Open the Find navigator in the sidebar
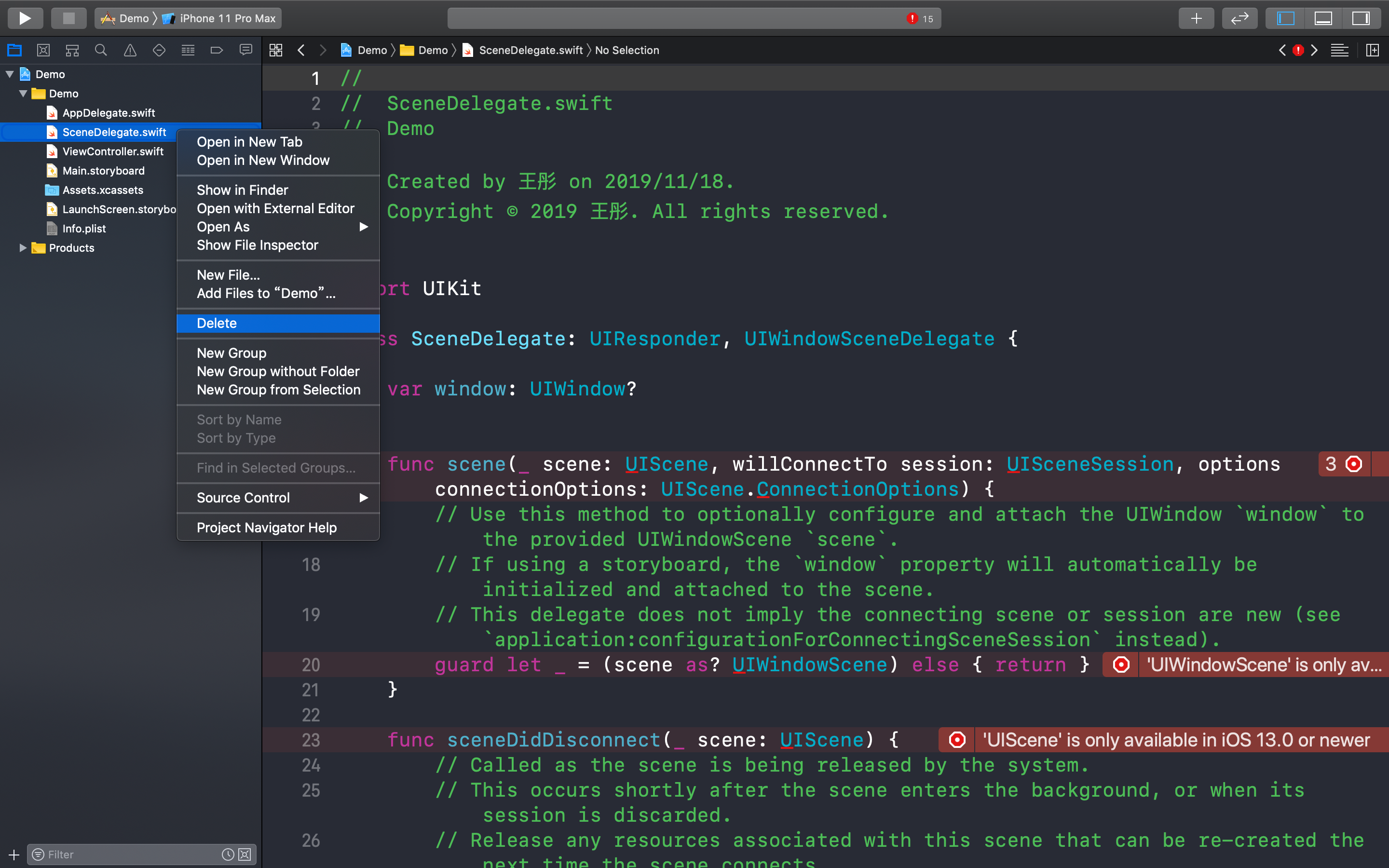Viewport: 1389px width, 868px height. 101,50
